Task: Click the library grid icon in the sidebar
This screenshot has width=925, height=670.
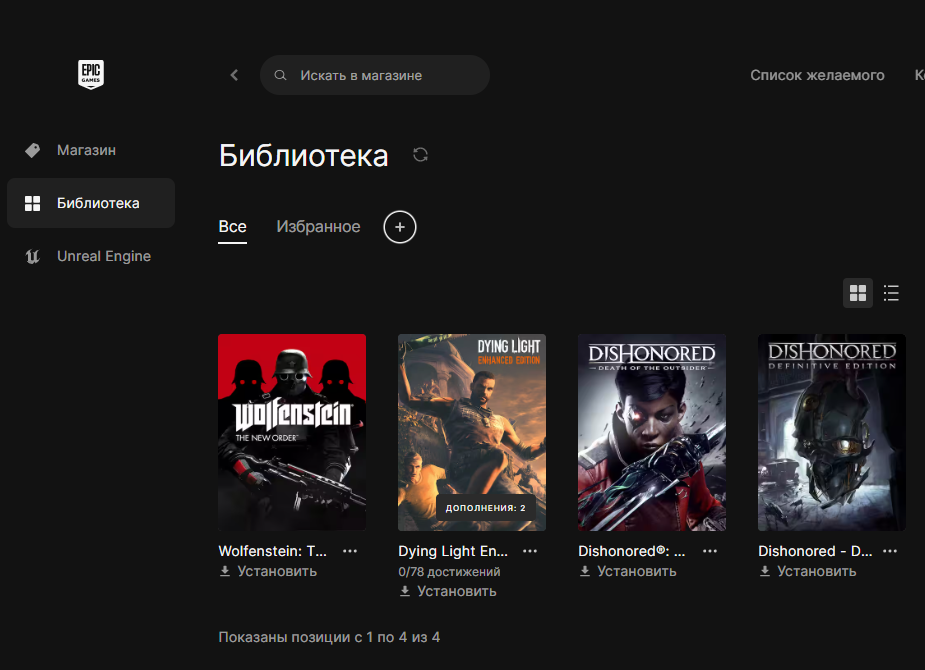Action: click(32, 203)
